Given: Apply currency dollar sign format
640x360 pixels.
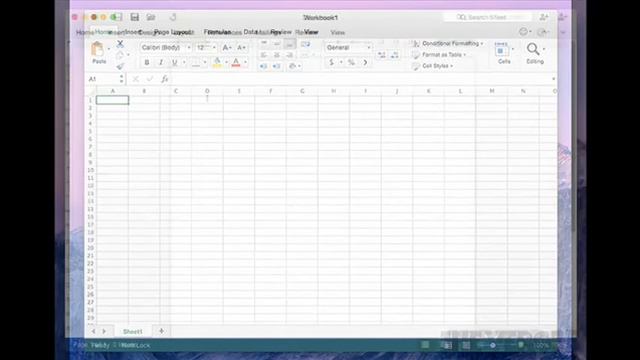Looking at the screenshot, I should [x=331, y=62].
